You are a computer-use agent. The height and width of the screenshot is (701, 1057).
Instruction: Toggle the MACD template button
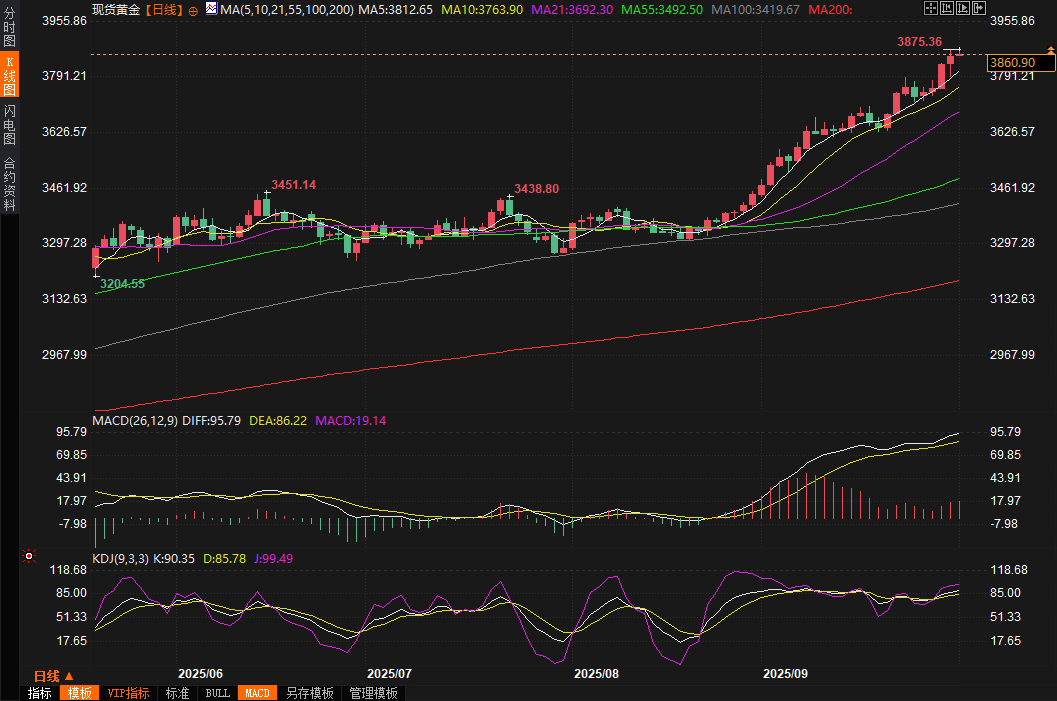tap(257, 693)
